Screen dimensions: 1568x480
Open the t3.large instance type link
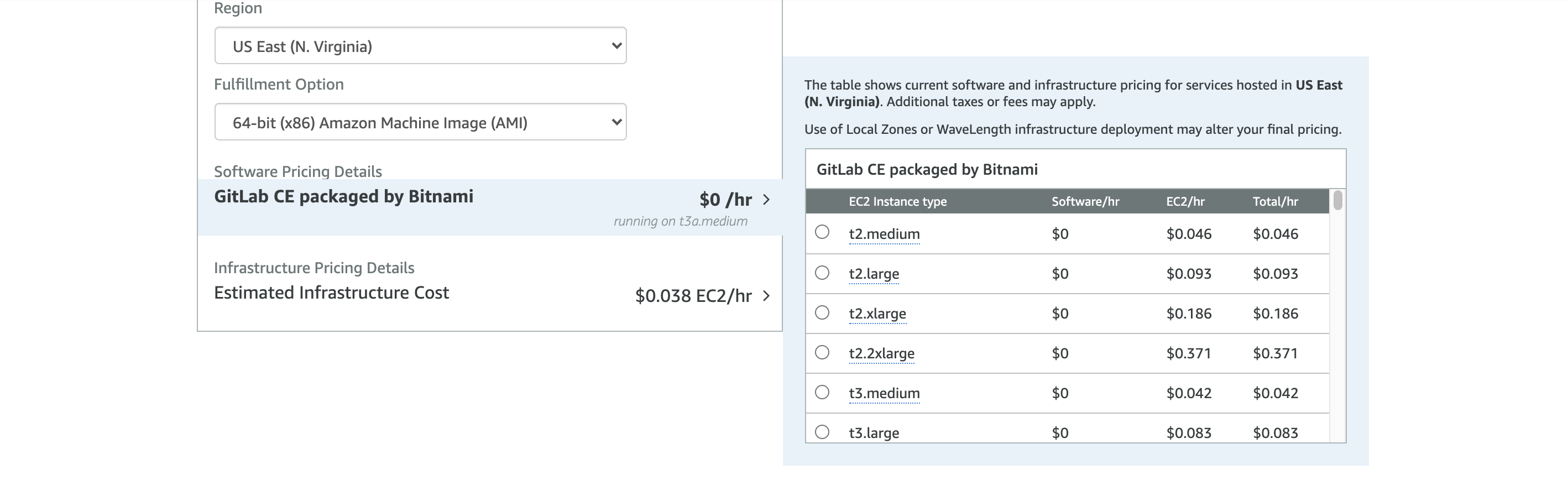pyautogui.click(x=874, y=433)
